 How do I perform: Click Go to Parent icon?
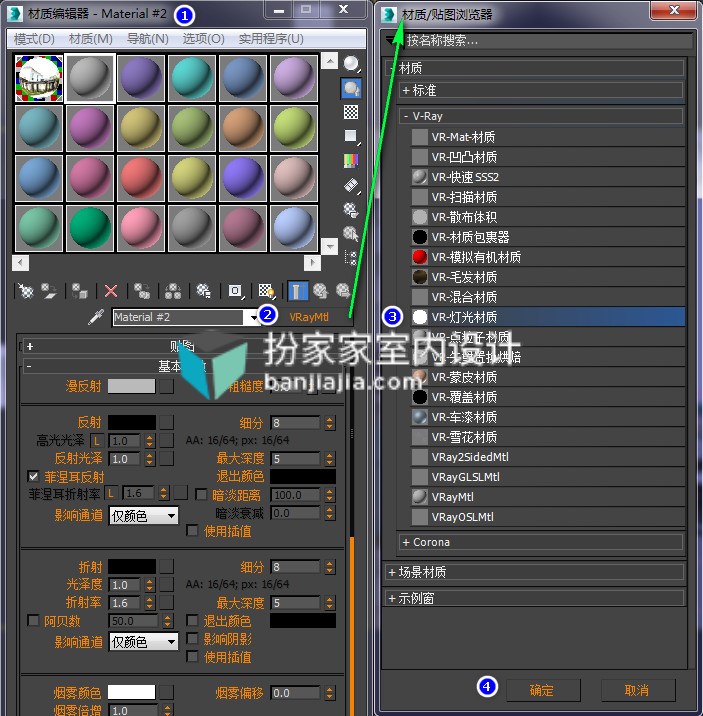[x=321, y=290]
